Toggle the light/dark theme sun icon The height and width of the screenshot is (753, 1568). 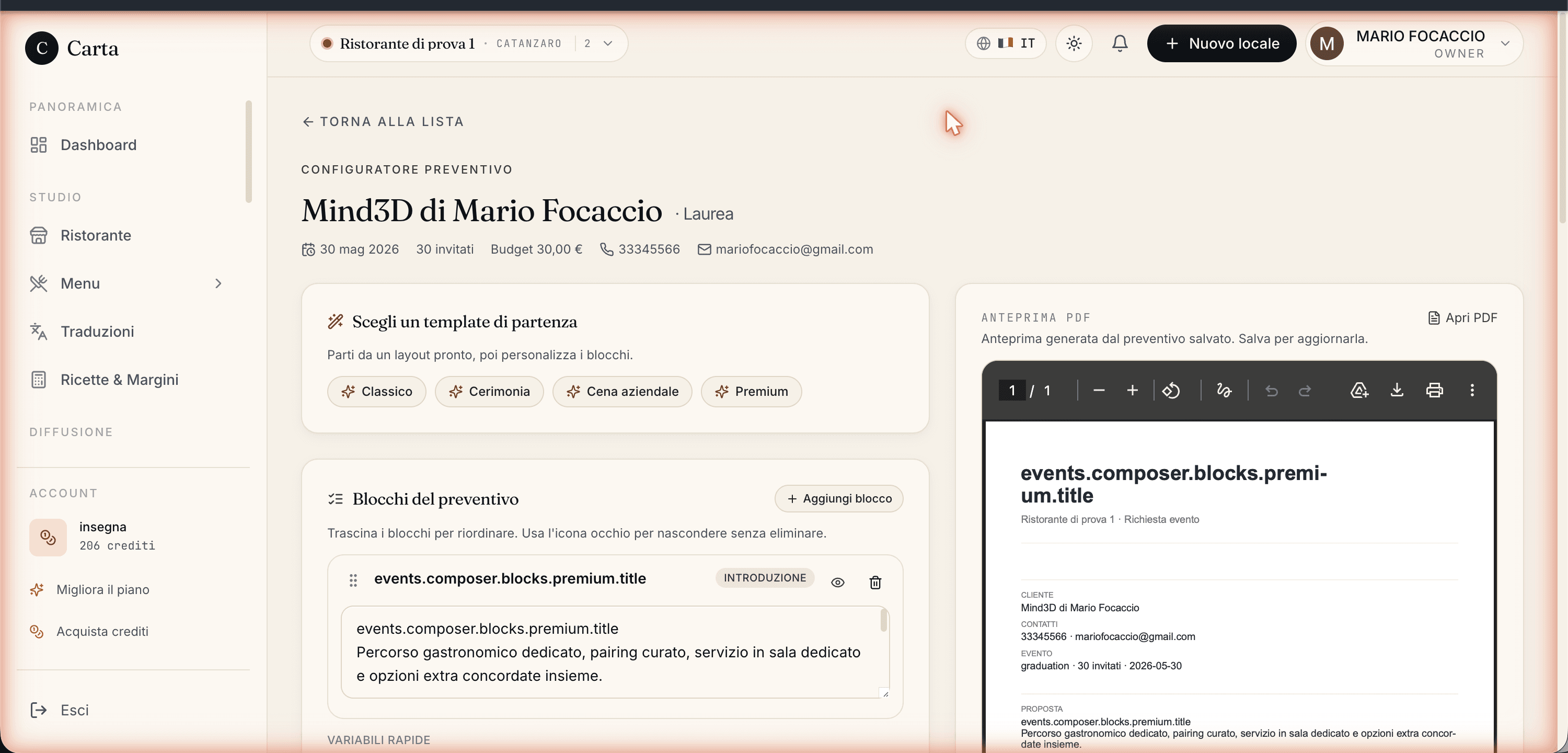point(1074,43)
